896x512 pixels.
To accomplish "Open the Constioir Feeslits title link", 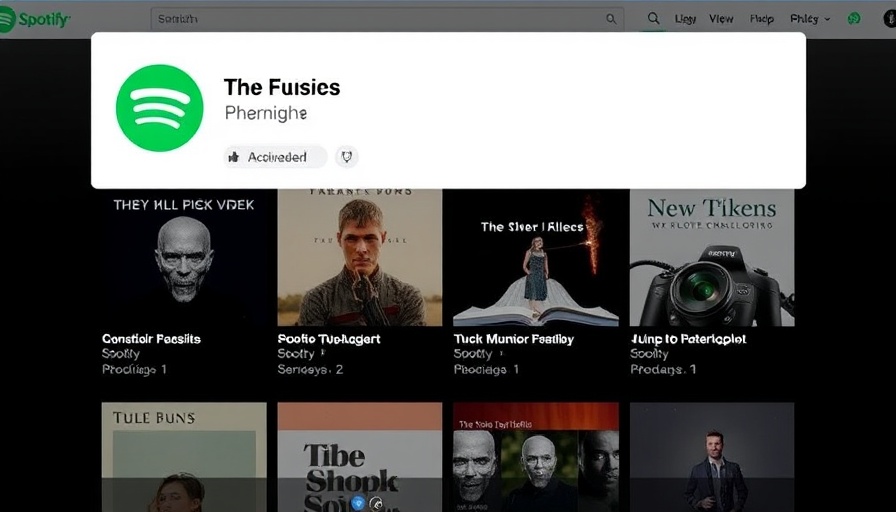I will click(151, 339).
